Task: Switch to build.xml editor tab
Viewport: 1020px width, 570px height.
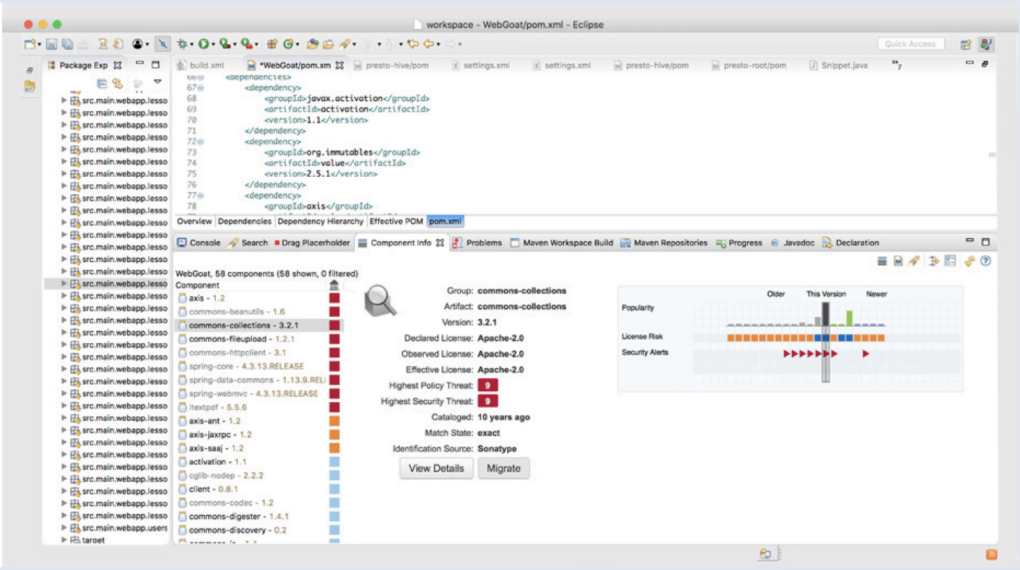Action: pyautogui.click(x=200, y=65)
